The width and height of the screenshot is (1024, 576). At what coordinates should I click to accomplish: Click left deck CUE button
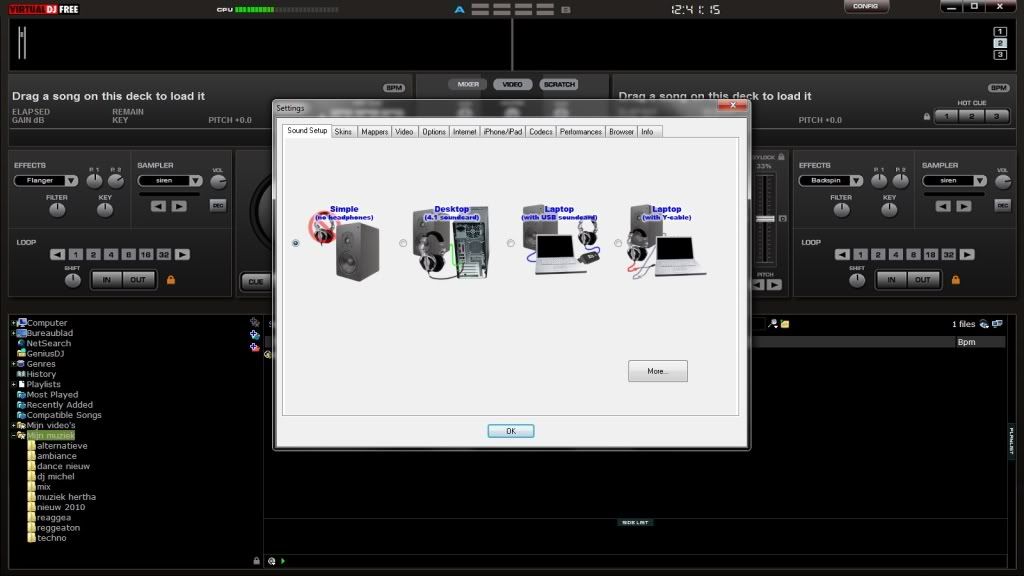[x=256, y=281]
